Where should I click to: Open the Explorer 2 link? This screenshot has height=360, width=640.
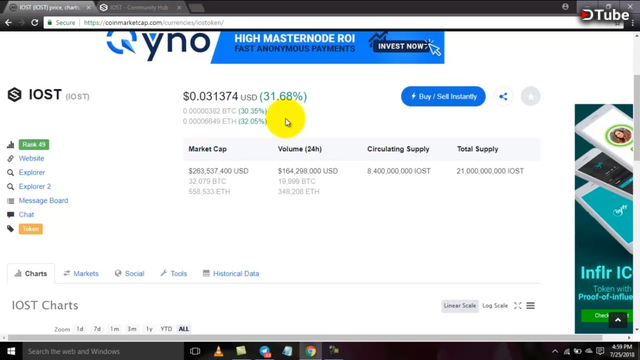[35, 187]
